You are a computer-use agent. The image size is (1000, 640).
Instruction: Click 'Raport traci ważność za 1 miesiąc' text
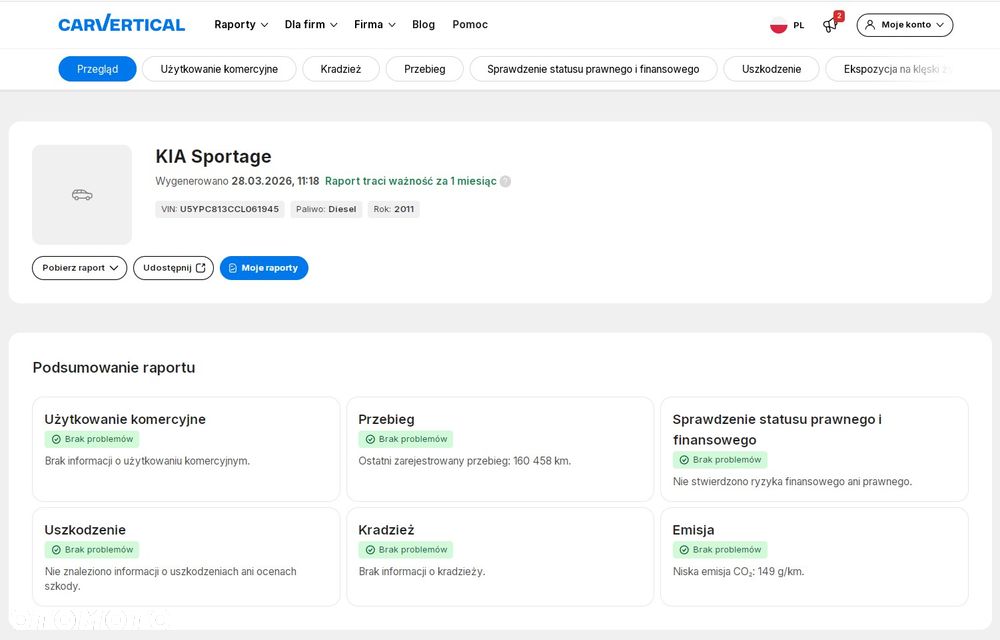(x=411, y=181)
